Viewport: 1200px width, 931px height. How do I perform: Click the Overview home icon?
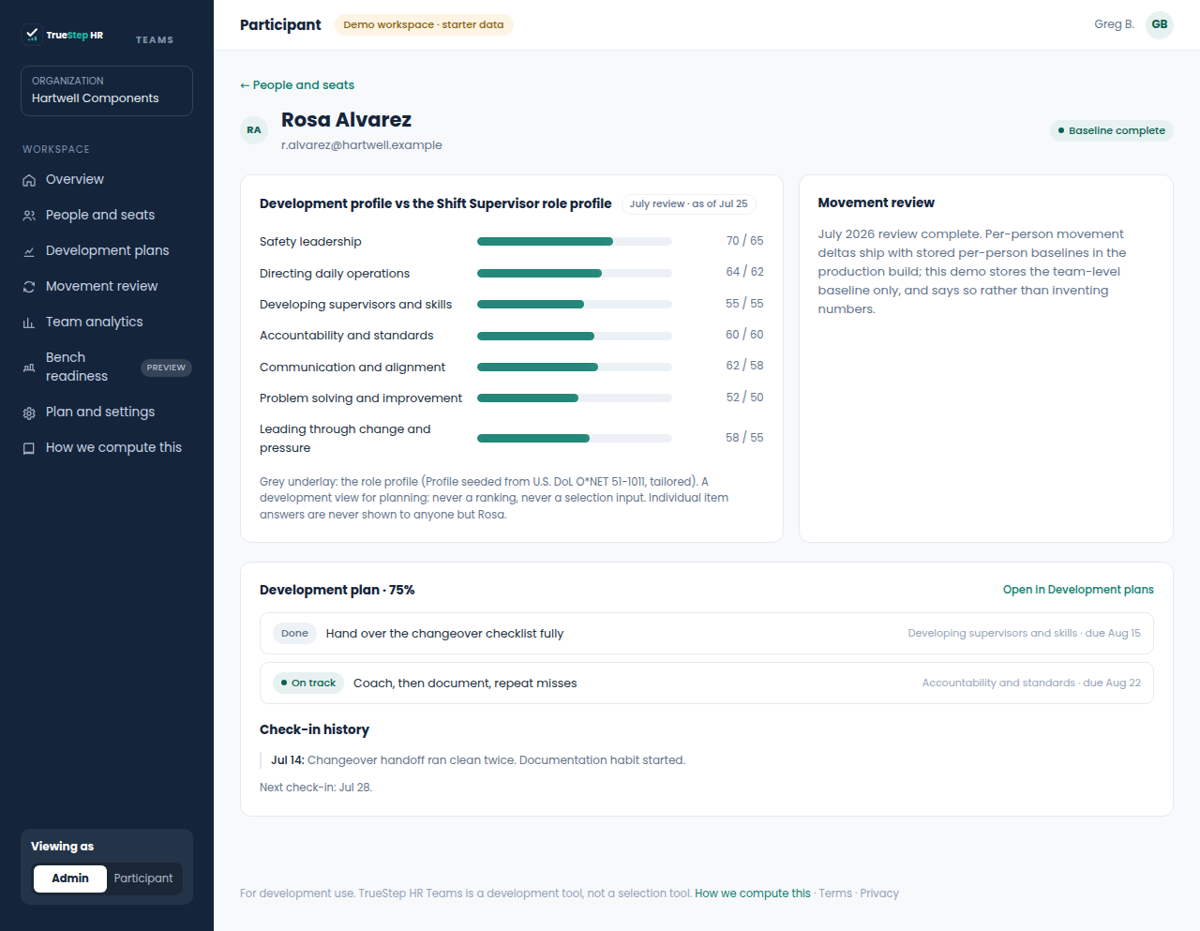29,180
